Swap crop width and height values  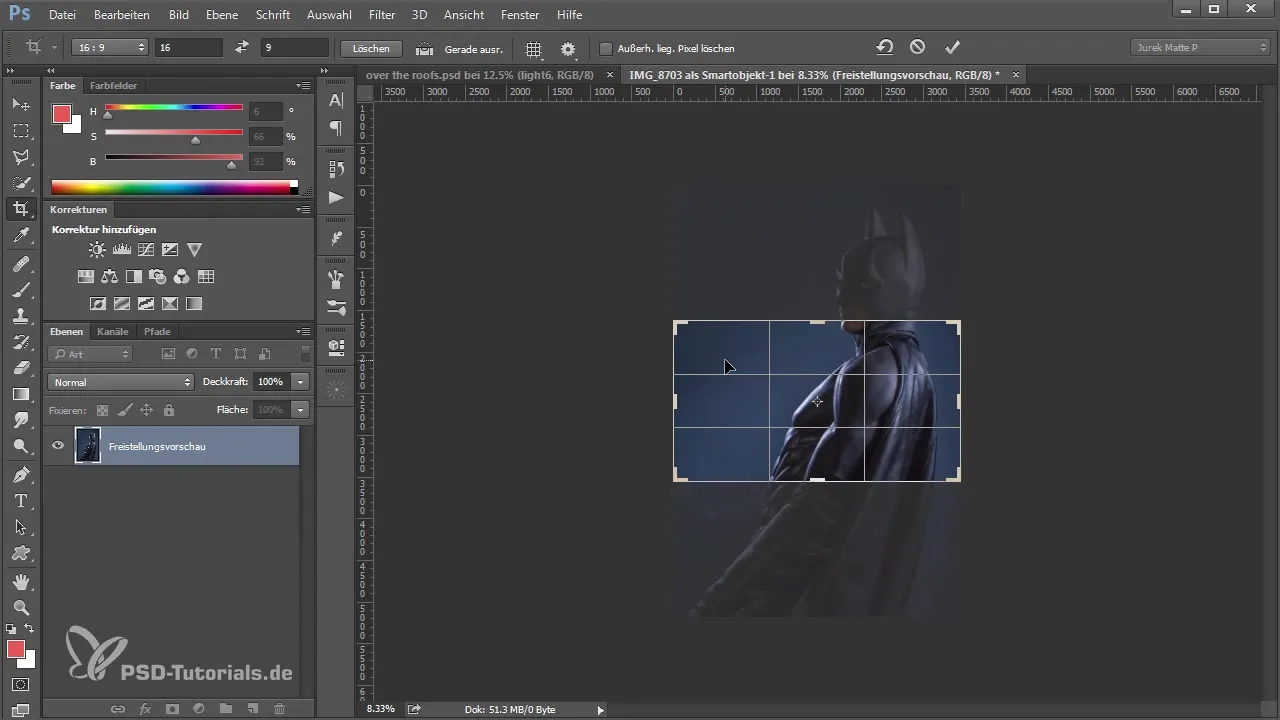point(241,47)
